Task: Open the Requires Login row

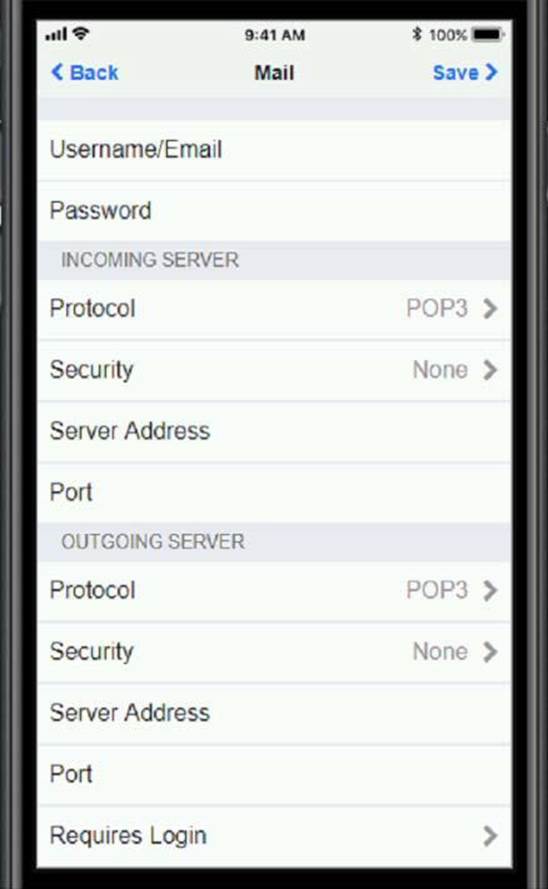Action: (274, 836)
